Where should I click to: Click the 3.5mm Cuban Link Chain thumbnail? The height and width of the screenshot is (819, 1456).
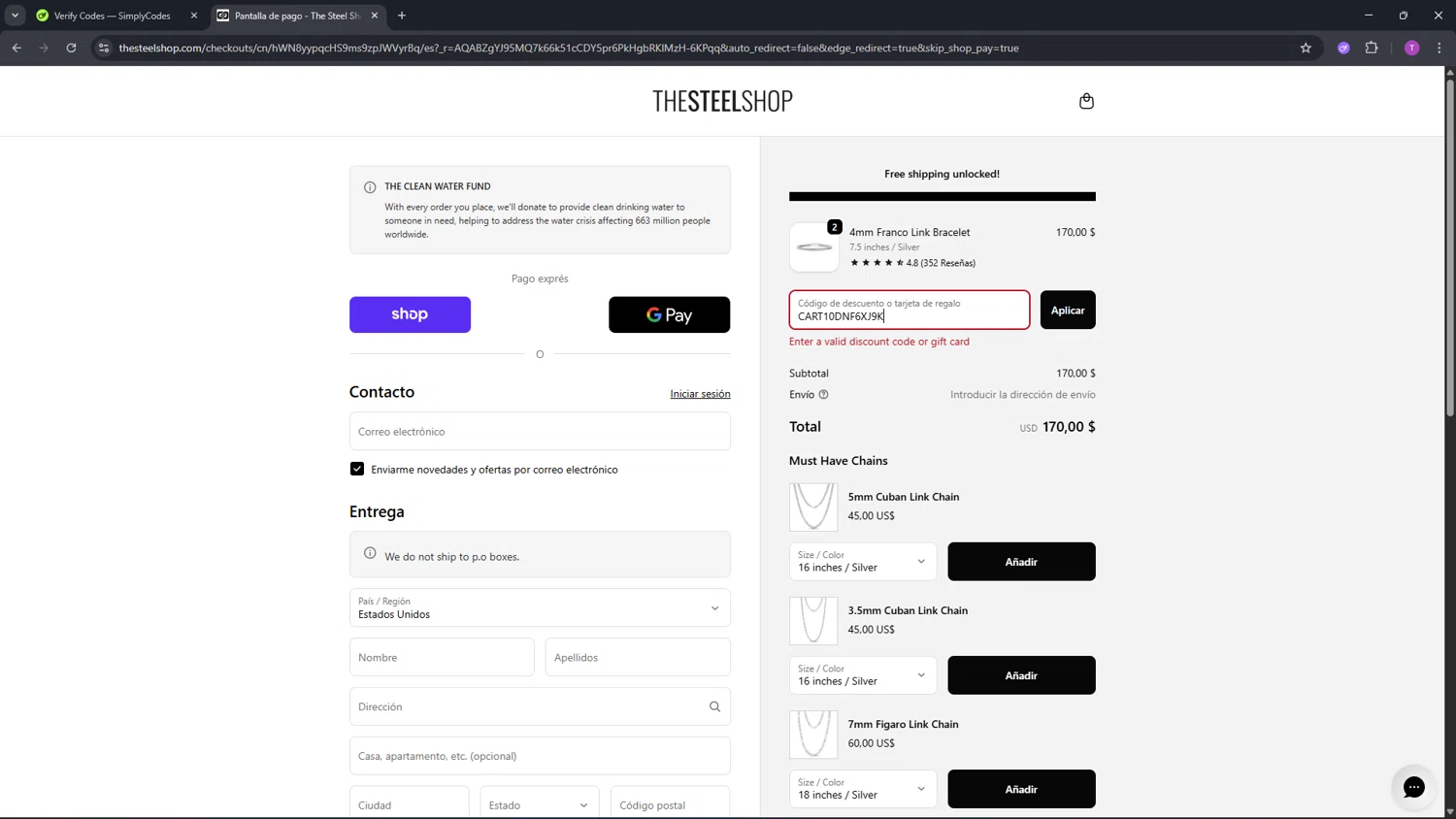(x=813, y=620)
